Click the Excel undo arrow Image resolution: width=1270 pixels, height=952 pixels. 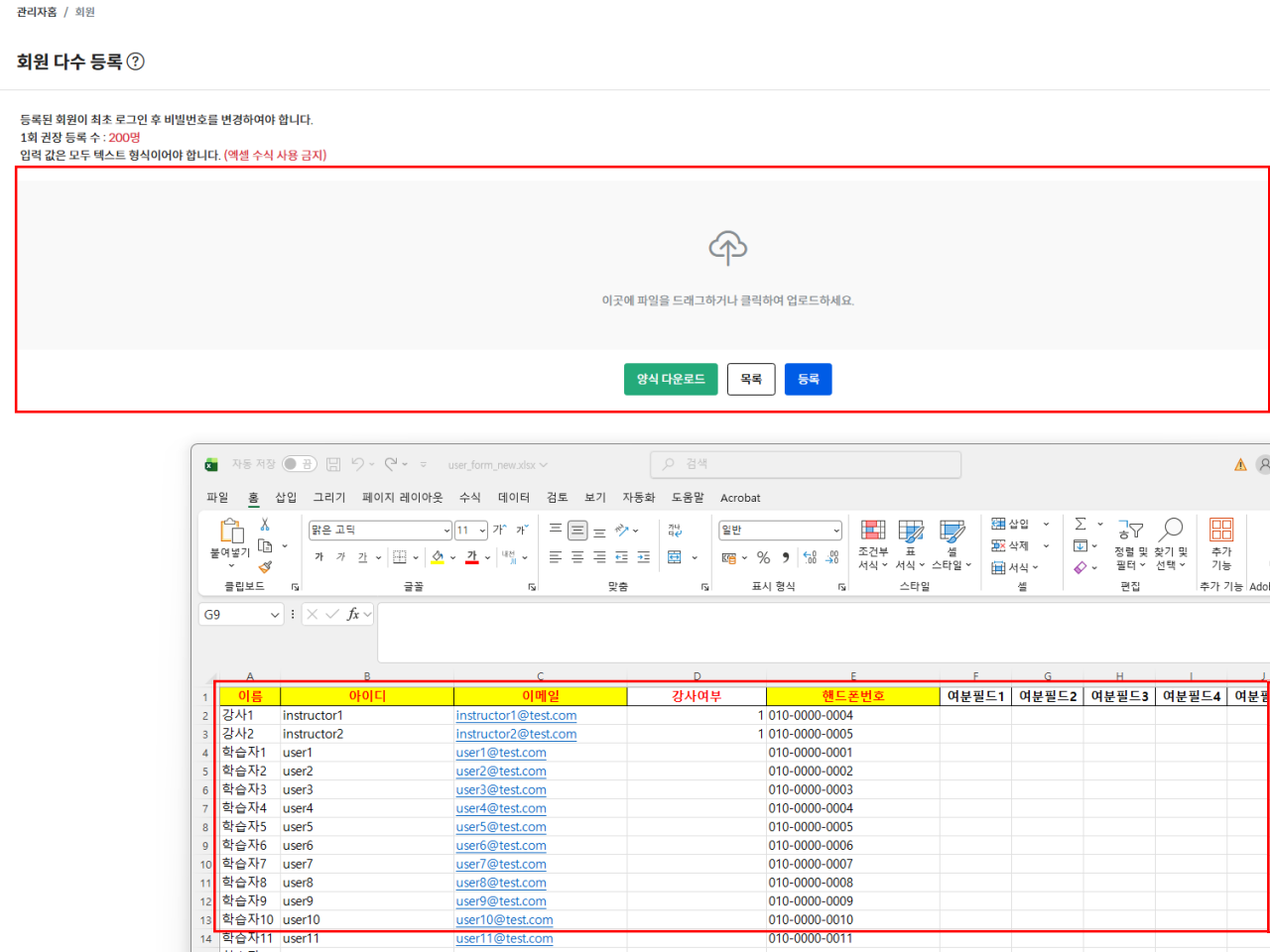tap(358, 464)
